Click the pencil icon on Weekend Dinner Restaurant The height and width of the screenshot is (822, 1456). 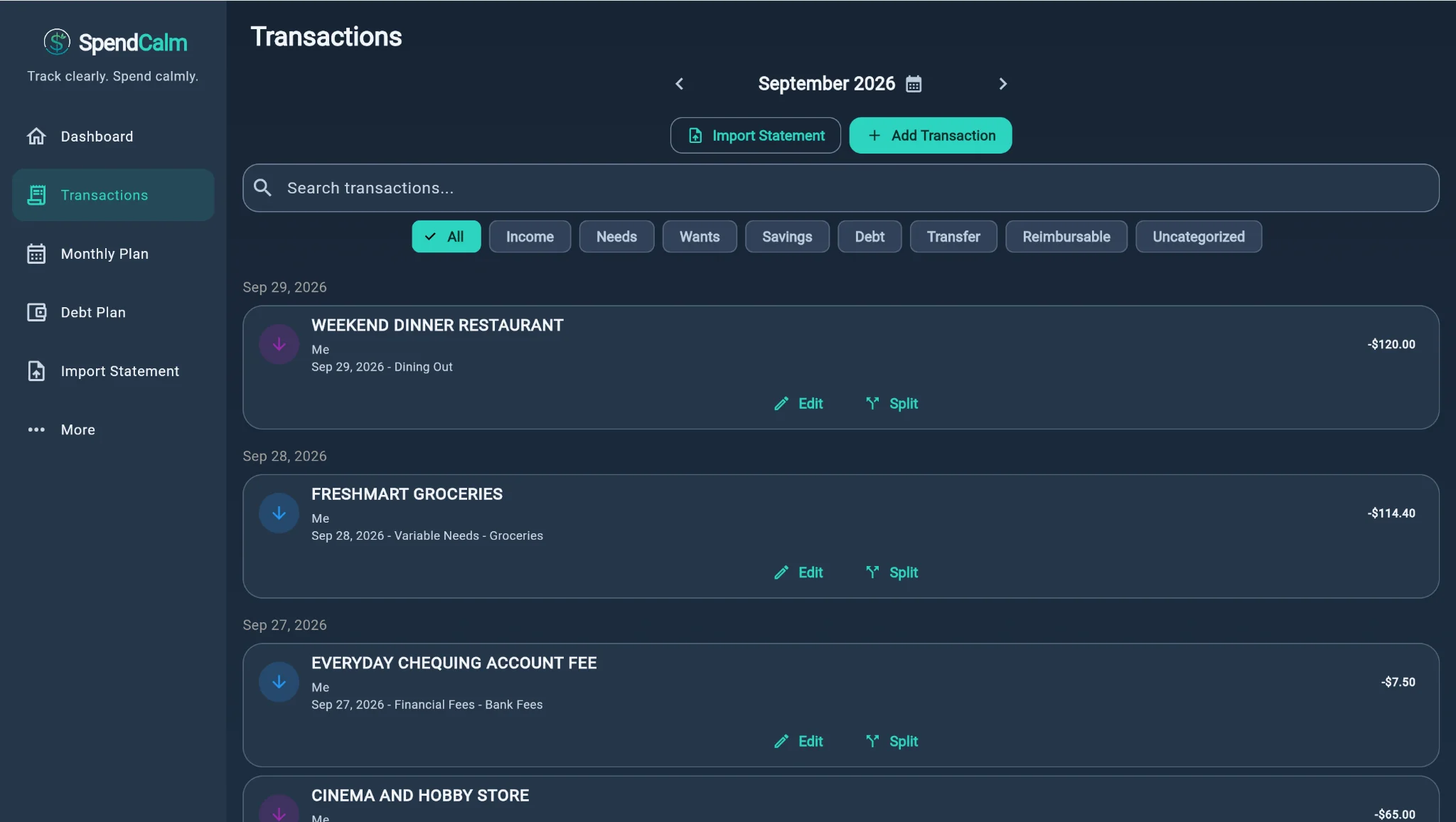coord(781,404)
